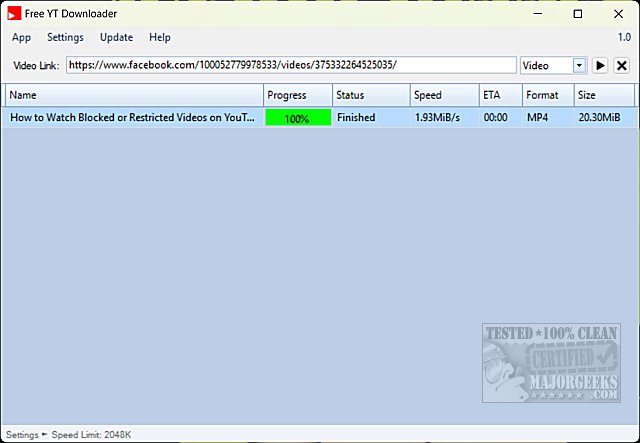Click the MP4 format cell
This screenshot has height=443, width=640.
tap(548, 118)
